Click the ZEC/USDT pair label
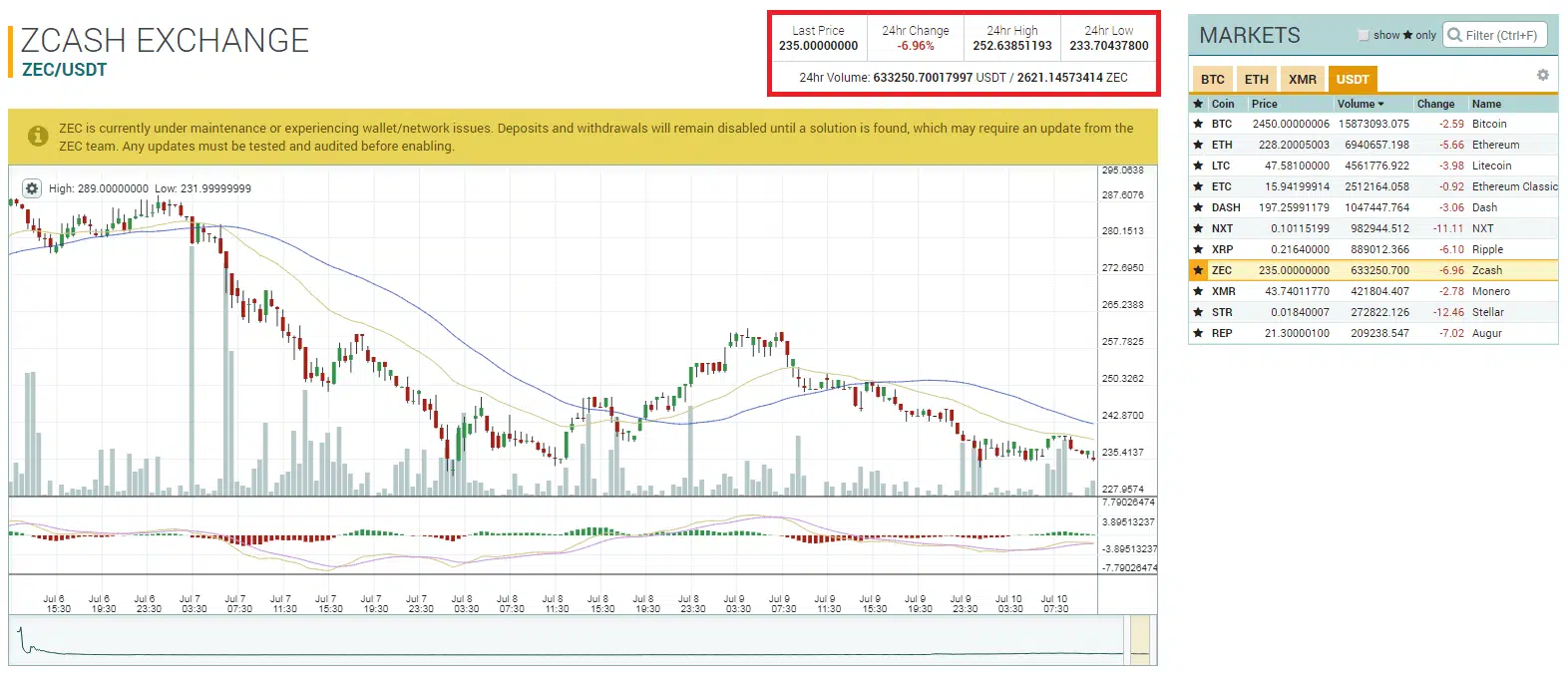 (64, 69)
